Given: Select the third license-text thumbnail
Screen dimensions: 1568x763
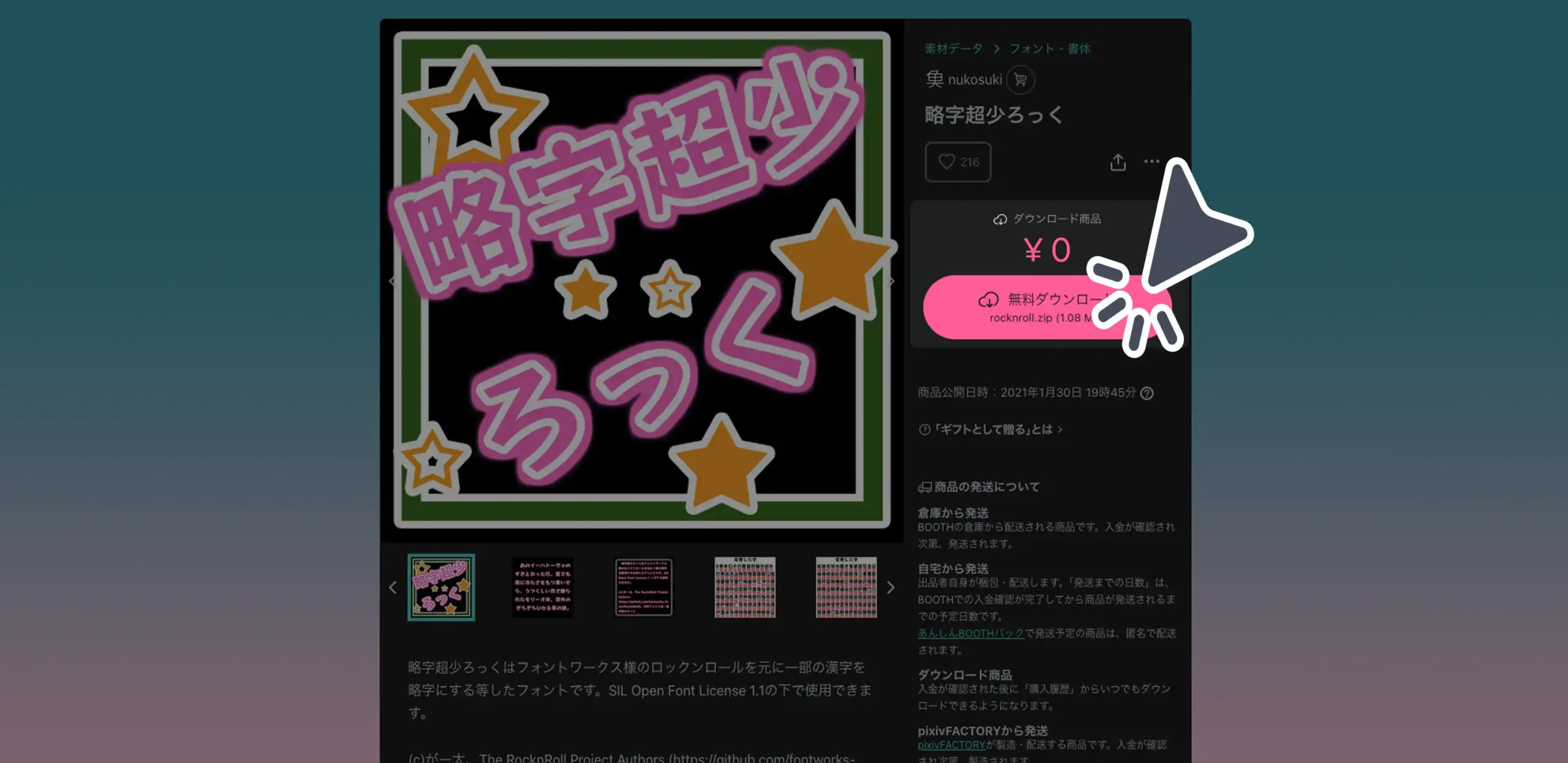Looking at the screenshot, I should pyautogui.click(x=644, y=587).
